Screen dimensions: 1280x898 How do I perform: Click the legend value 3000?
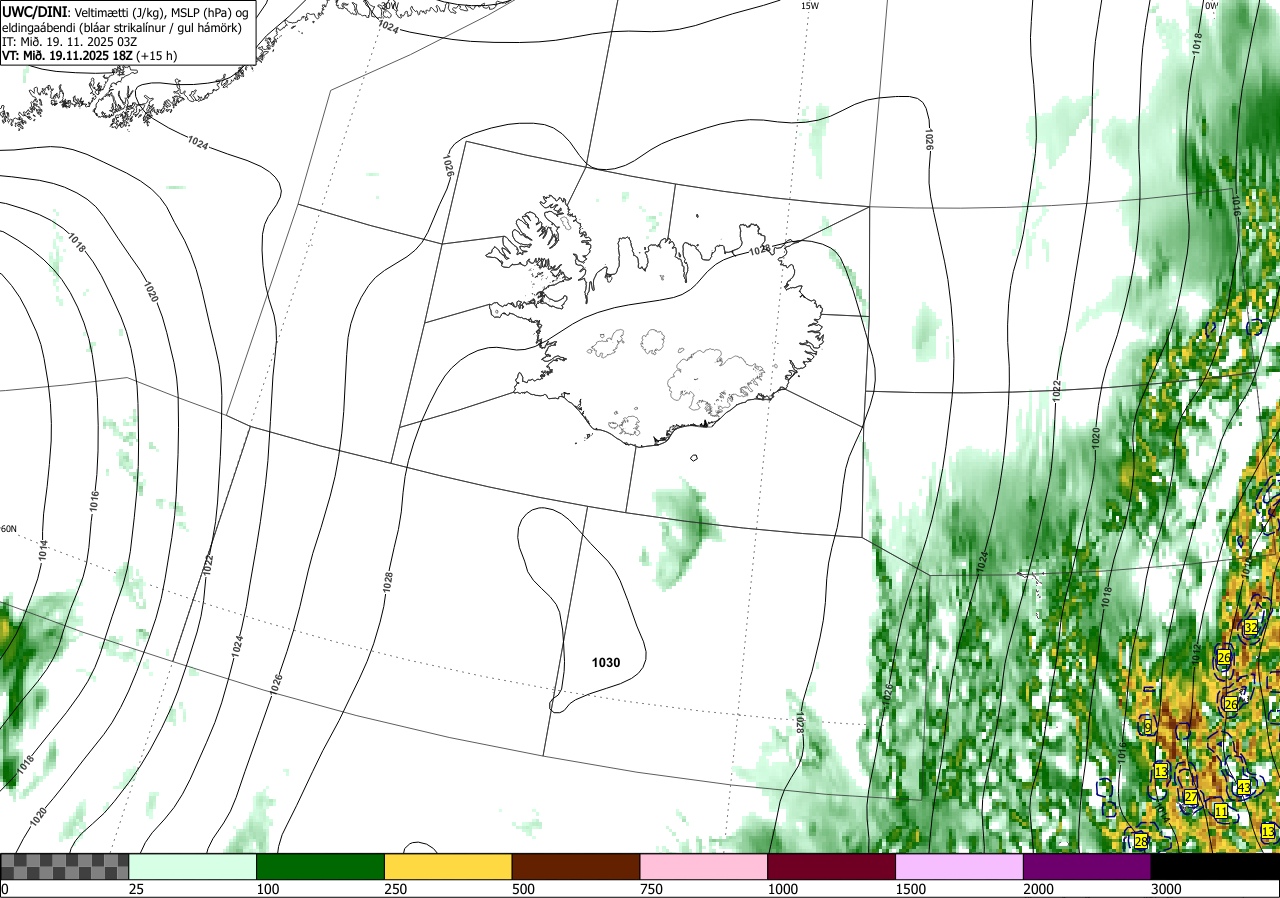coord(1168,889)
